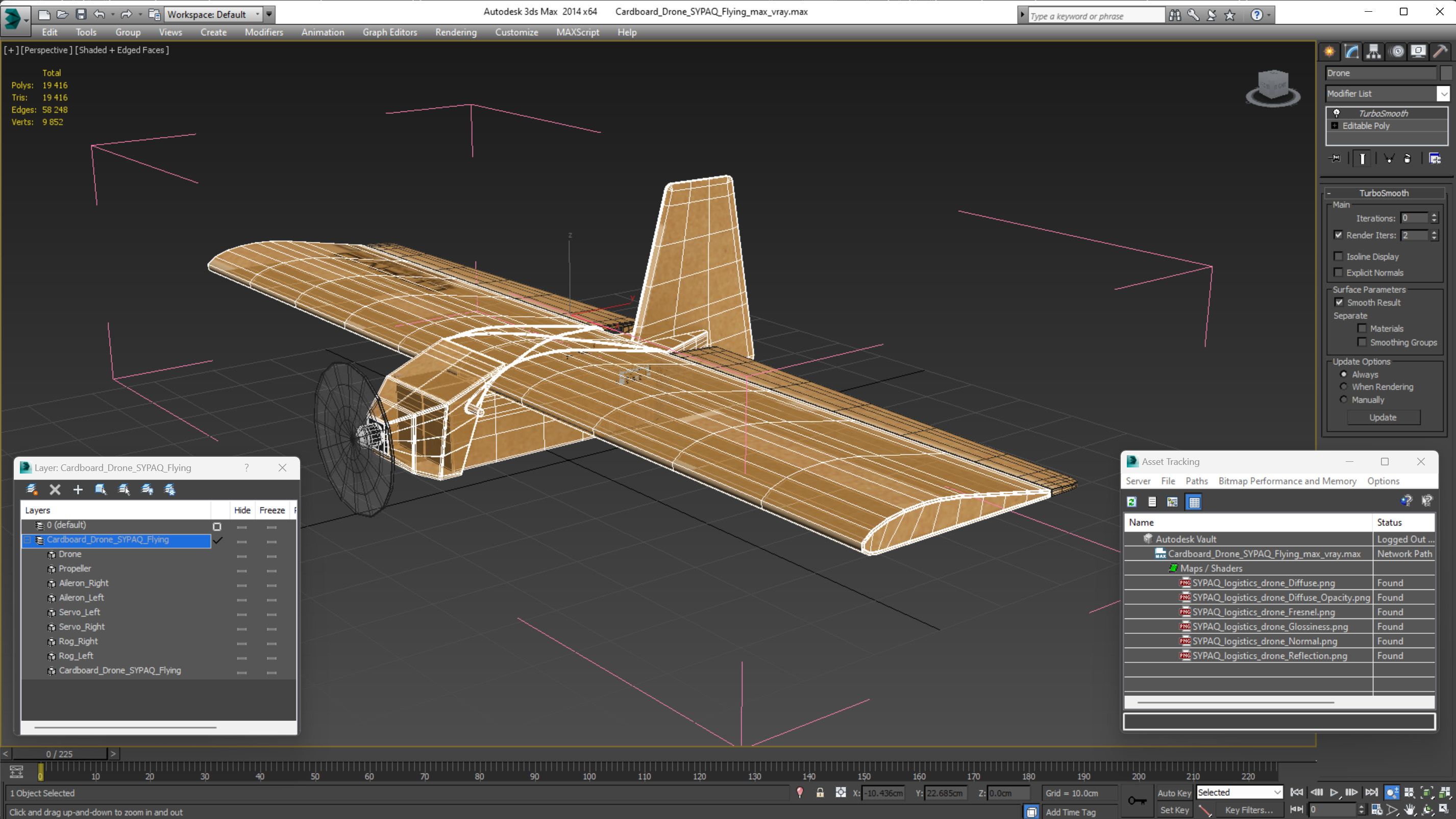Click the Selection Lock toggle icon
The height and width of the screenshot is (819, 1456).
pos(820,792)
